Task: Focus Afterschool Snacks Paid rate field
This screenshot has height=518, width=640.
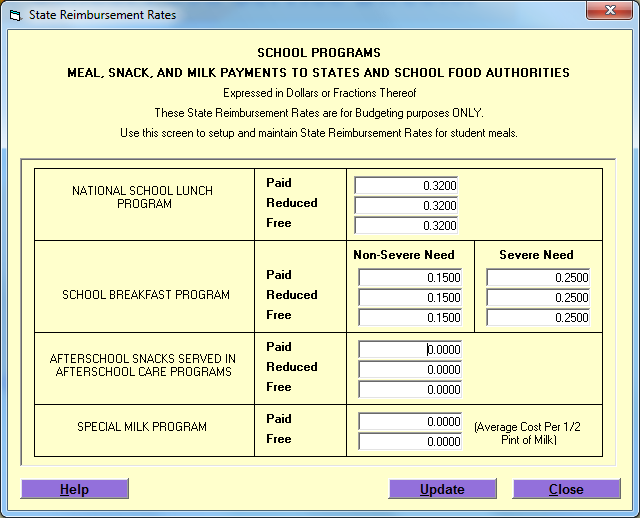Action: coord(410,350)
